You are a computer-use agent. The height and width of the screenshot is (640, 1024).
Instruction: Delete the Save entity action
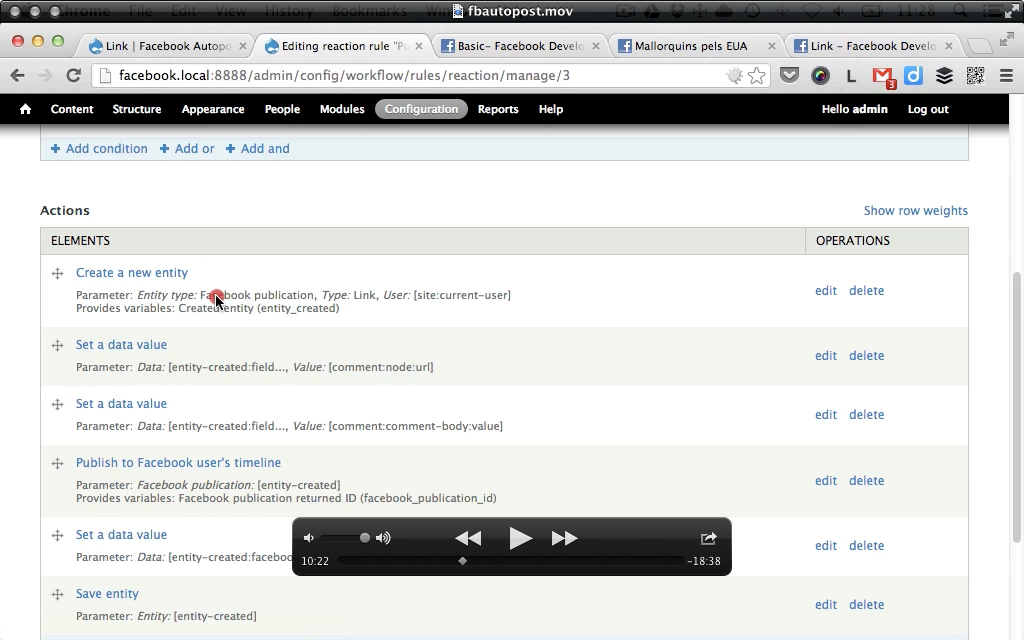coord(867,605)
